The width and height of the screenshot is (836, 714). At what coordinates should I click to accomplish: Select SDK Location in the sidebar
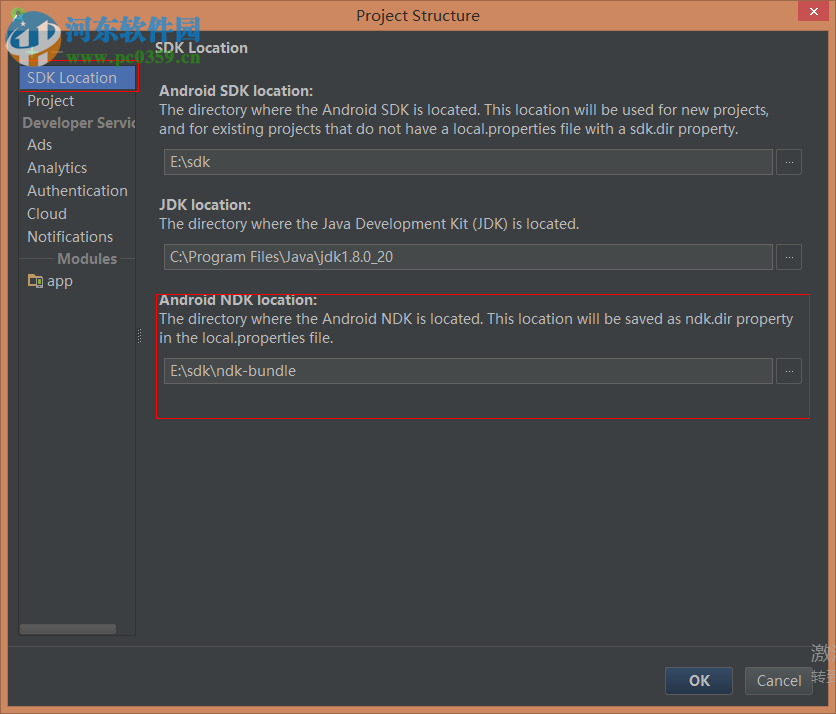[x=78, y=78]
